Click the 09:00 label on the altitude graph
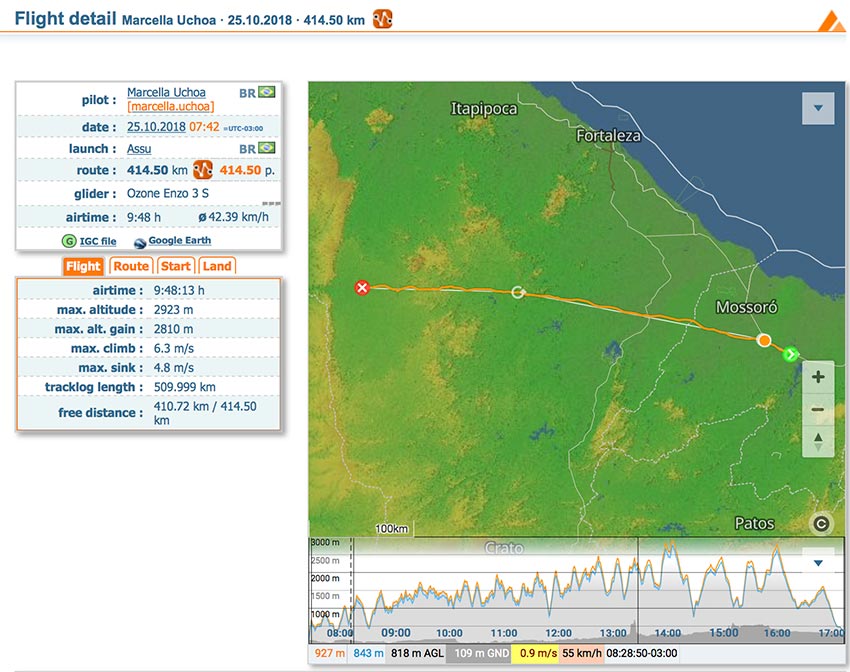 (x=396, y=632)
